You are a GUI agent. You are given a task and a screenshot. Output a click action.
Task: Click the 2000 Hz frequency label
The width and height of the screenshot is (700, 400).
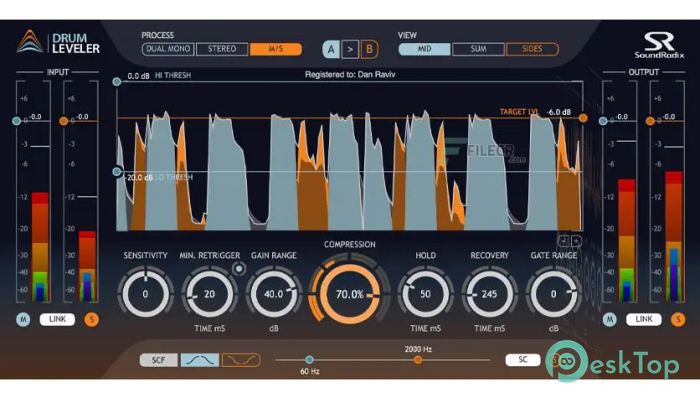418,349
